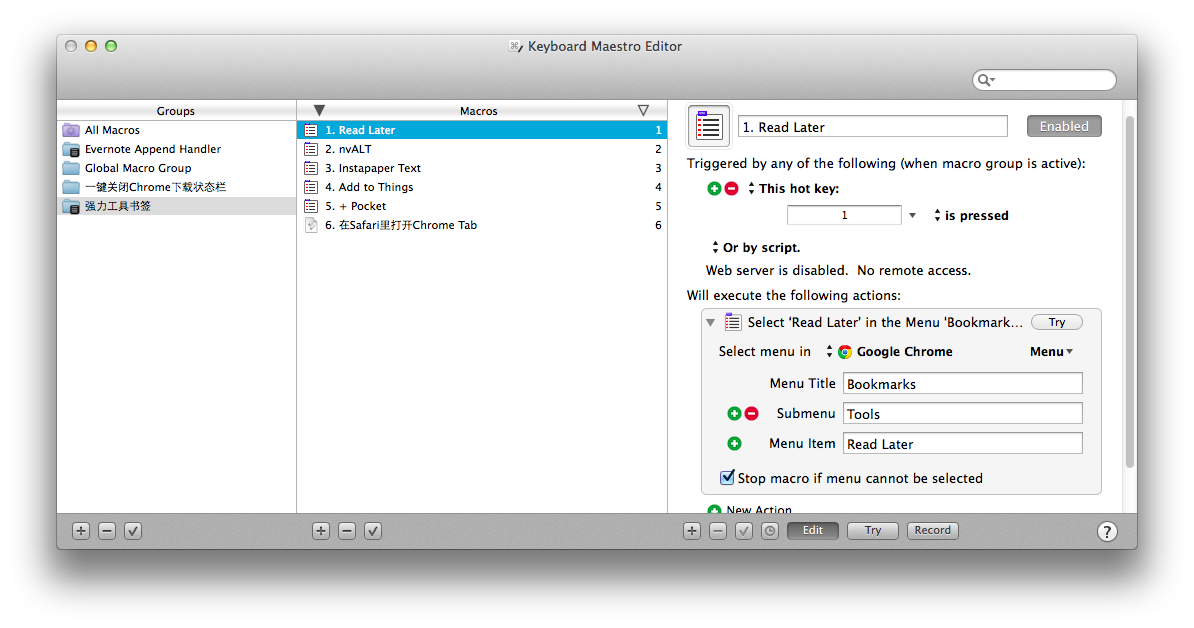The image size is (1194, 628).
Task: Open help with the question mark button
Action: tap(1107, 531)
